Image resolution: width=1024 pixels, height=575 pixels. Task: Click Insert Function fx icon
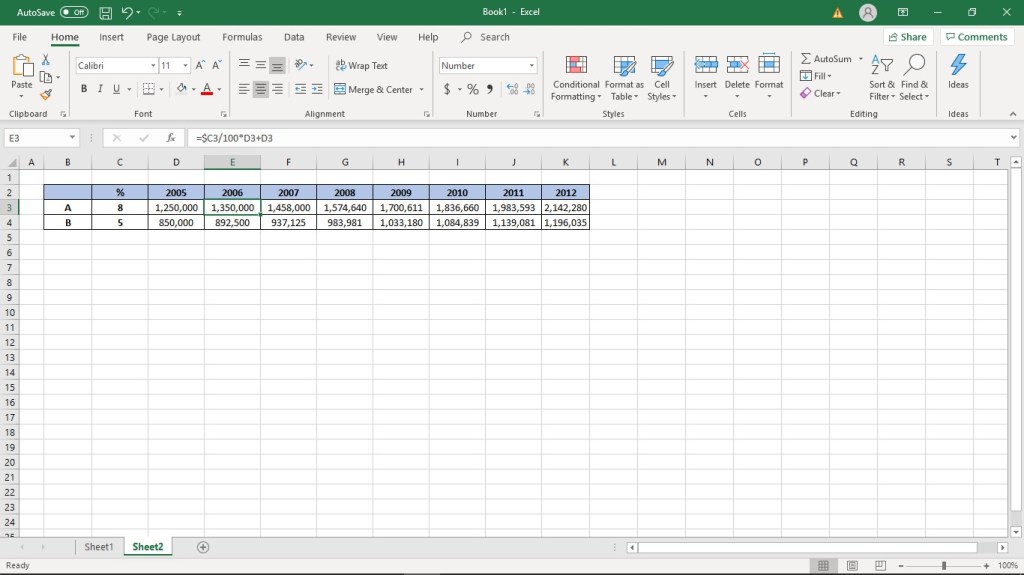171,138
